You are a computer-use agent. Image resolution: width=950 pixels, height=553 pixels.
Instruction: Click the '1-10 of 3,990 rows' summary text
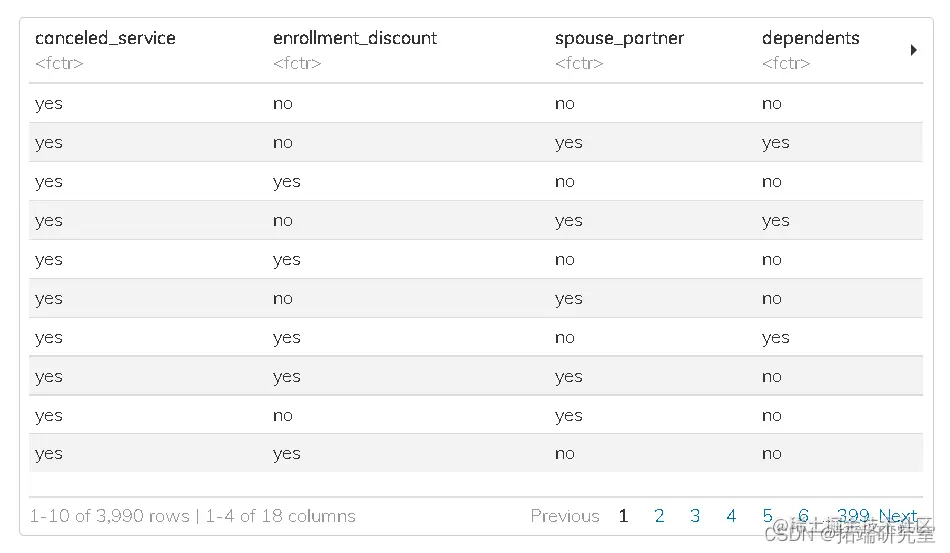(109, 516)
